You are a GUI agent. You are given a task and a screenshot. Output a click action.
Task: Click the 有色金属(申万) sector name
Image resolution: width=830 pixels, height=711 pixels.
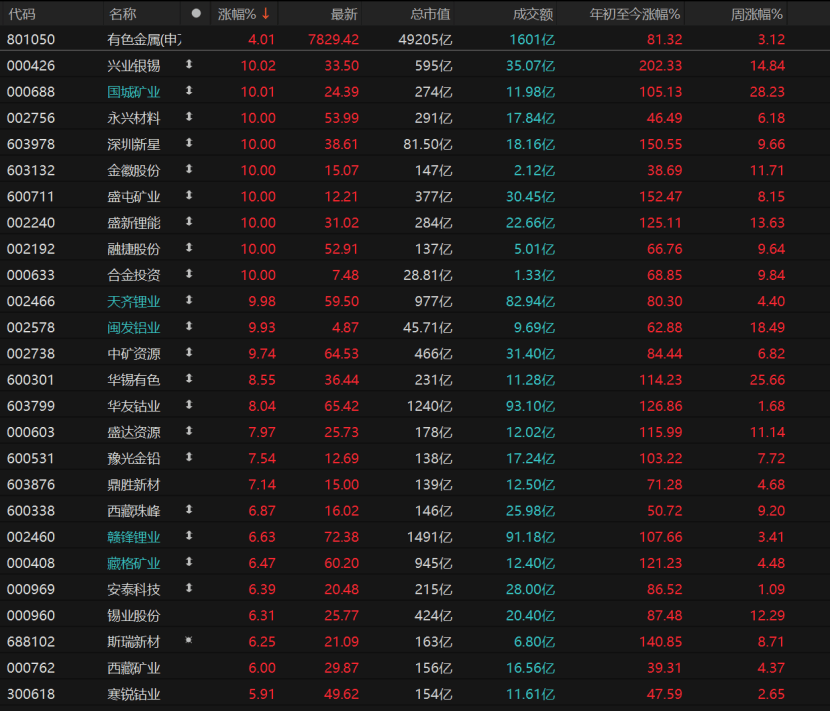point(145,39)
